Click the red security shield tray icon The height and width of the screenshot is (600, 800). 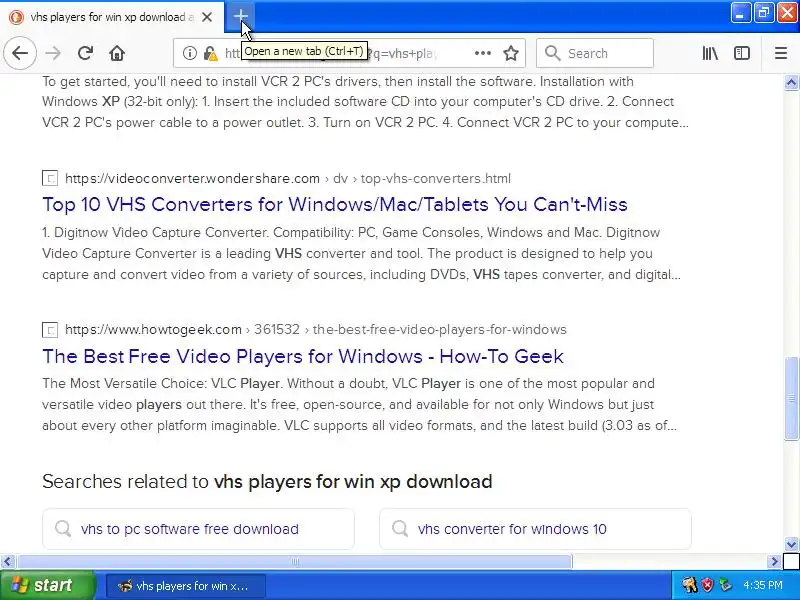(707, 585)
